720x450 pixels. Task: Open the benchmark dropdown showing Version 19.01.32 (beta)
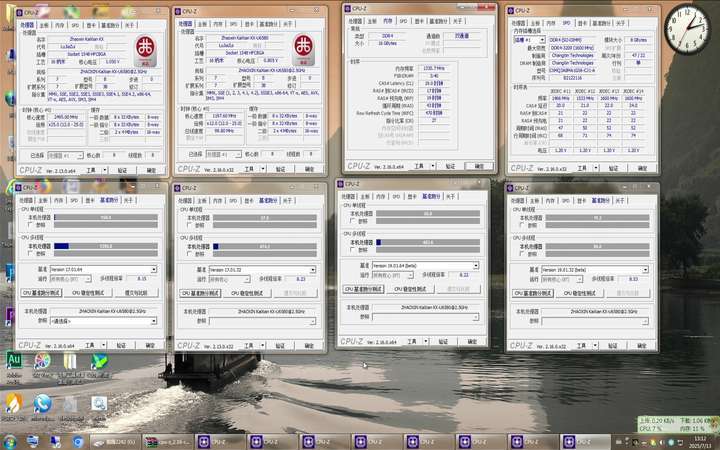coord(595,270)
